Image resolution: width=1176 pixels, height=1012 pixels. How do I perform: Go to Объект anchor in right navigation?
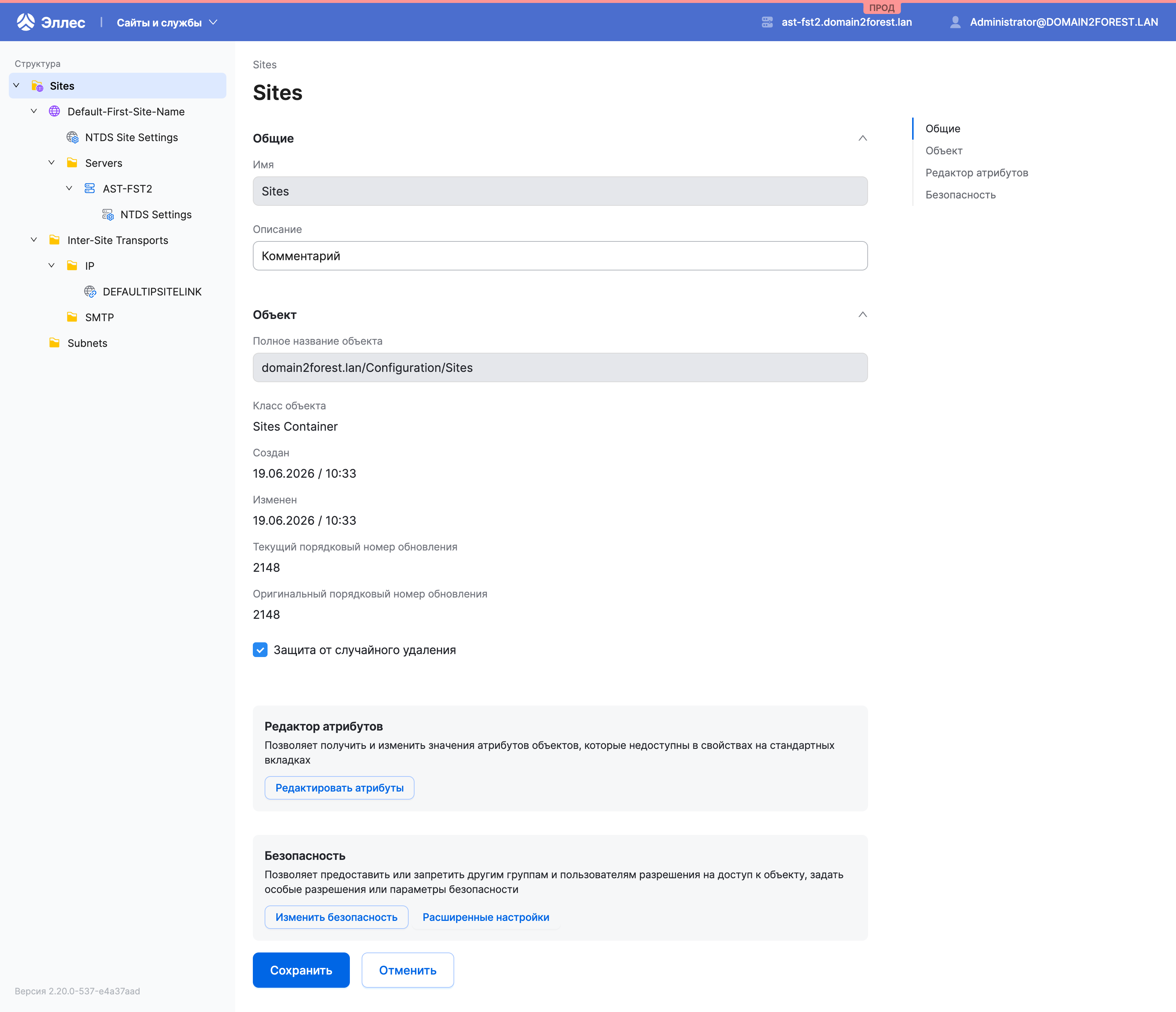pos(944,151)
